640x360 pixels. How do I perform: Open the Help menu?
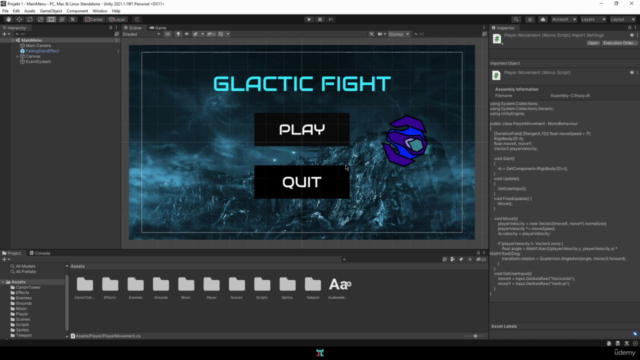(x=116, y=11)
